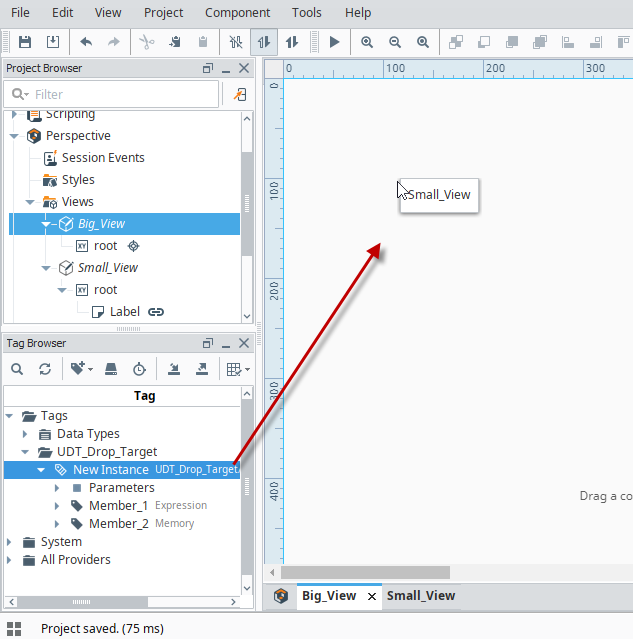The image size is (633, 639).
Task: Expand the Member_1 Expression tag
Action: pos(57,506)
